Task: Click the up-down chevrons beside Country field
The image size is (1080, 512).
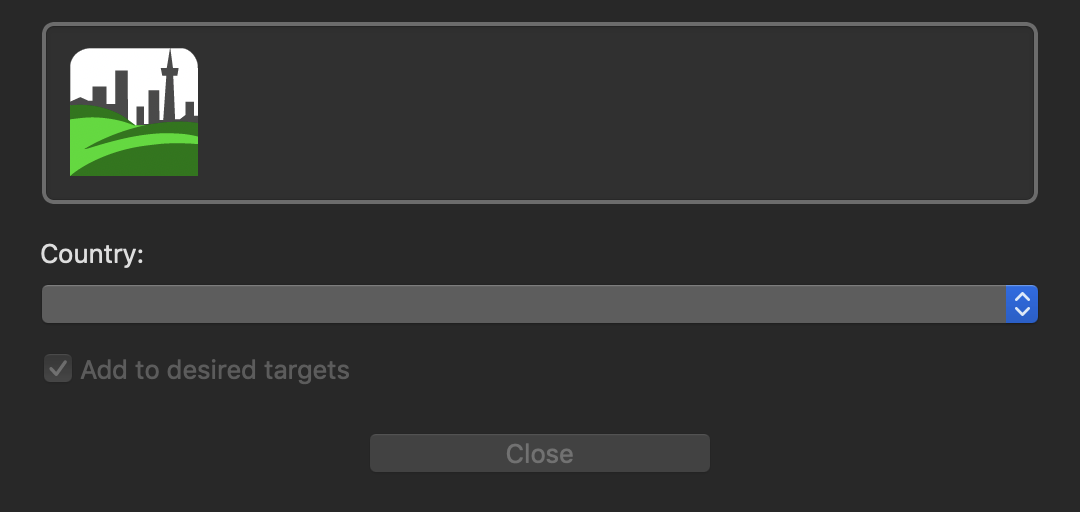Action: (1022, 304)
